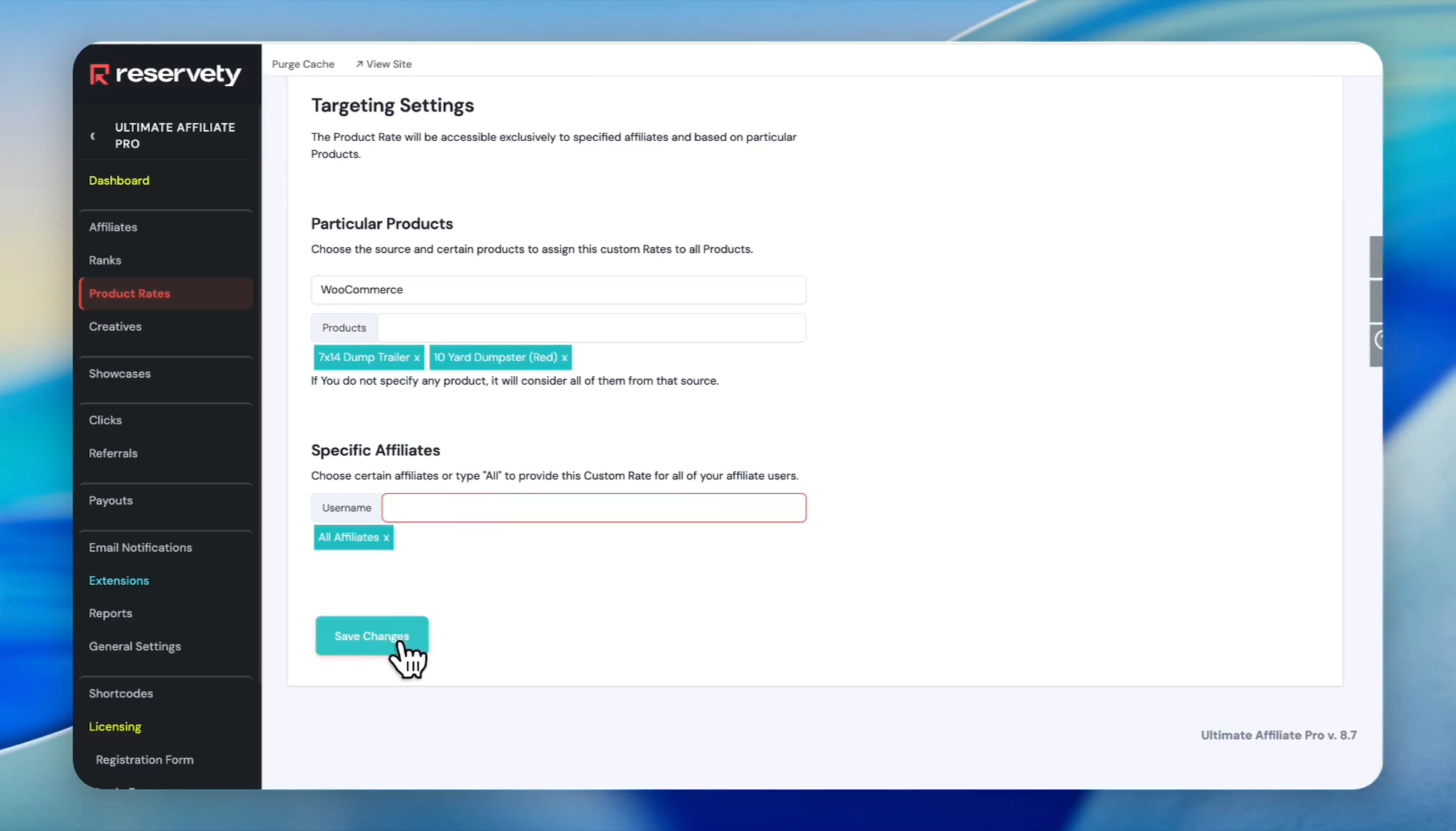
Task: Click the Products search input field
Action: pos(591,328)
